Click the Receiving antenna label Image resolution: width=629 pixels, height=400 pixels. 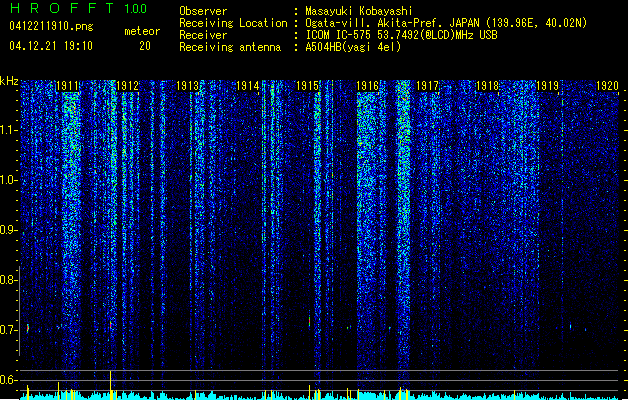(230, 47)
